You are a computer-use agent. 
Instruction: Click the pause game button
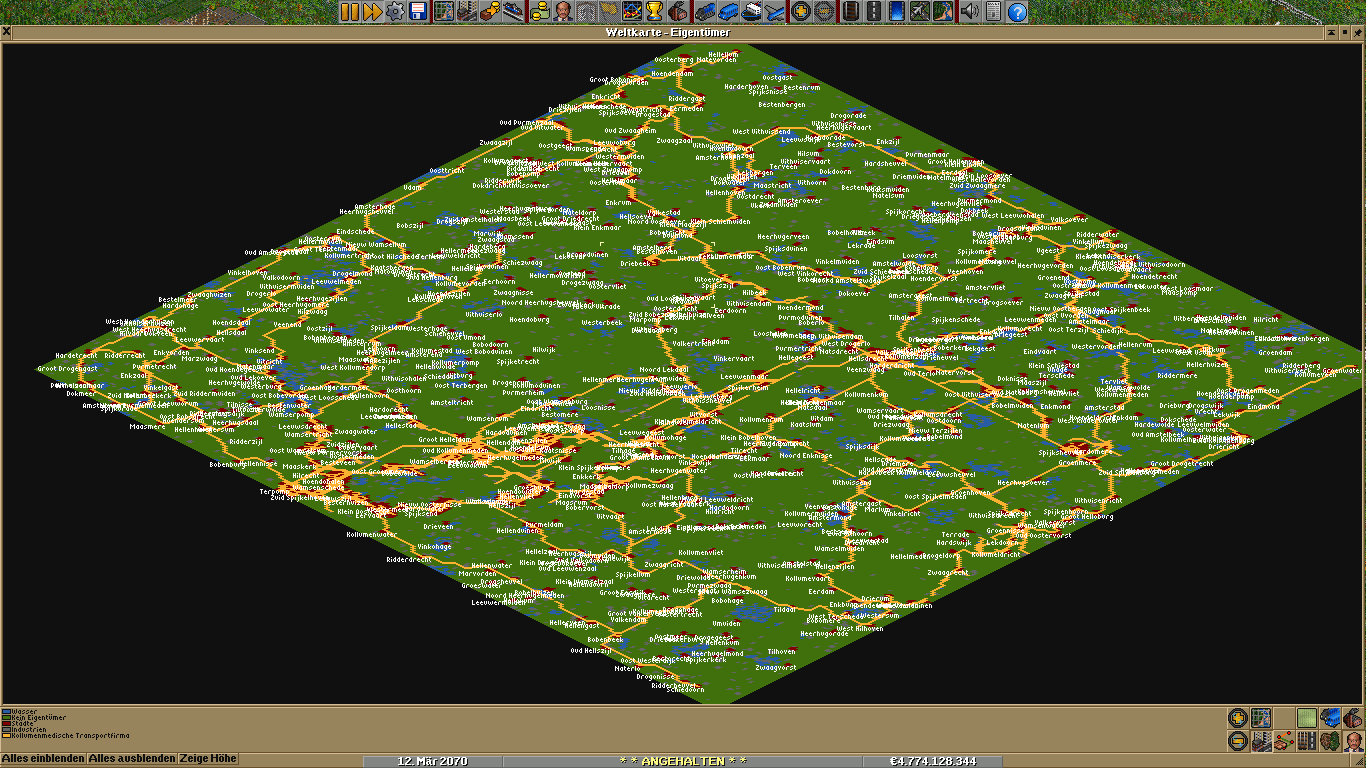tap(349, 12)
